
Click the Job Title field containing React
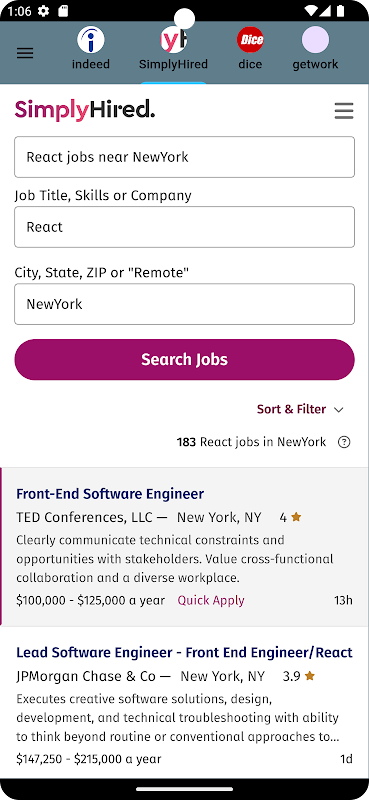[x=184, y=227]
